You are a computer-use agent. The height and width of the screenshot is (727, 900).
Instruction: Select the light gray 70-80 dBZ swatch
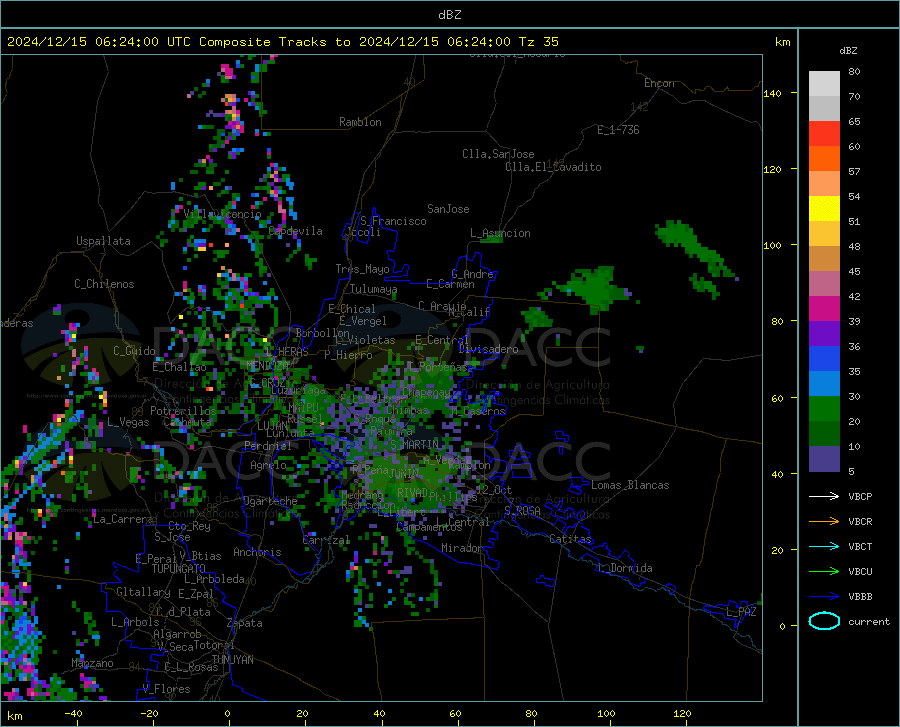coord(824,83)
